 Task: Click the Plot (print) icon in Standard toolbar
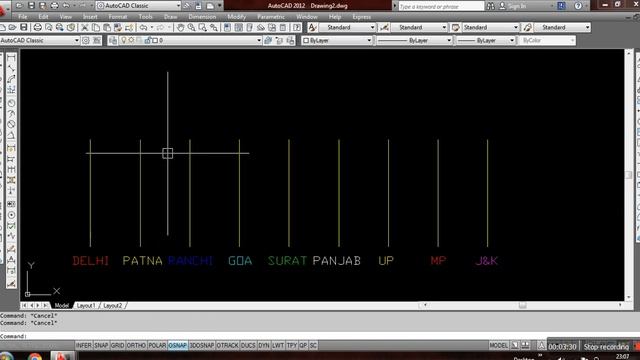pos(37,27)
